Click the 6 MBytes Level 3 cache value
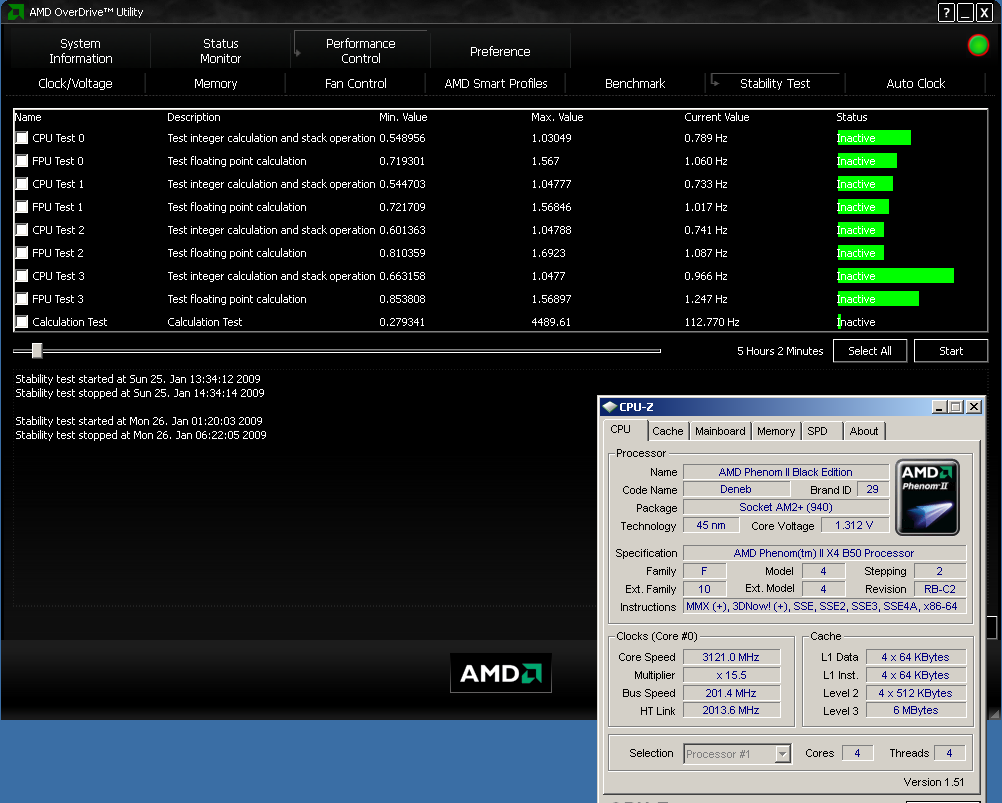Viewport: 1002px width, 803px height. 916,710
